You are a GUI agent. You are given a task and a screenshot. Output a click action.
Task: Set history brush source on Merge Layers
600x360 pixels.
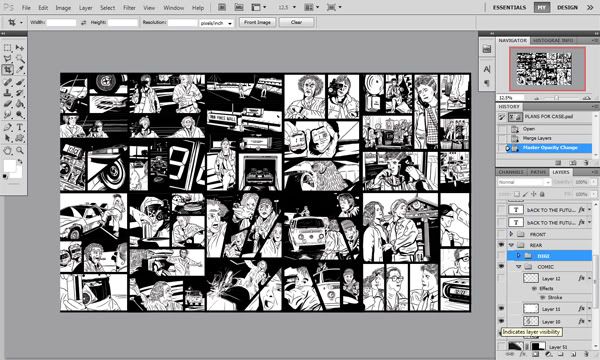501,138
